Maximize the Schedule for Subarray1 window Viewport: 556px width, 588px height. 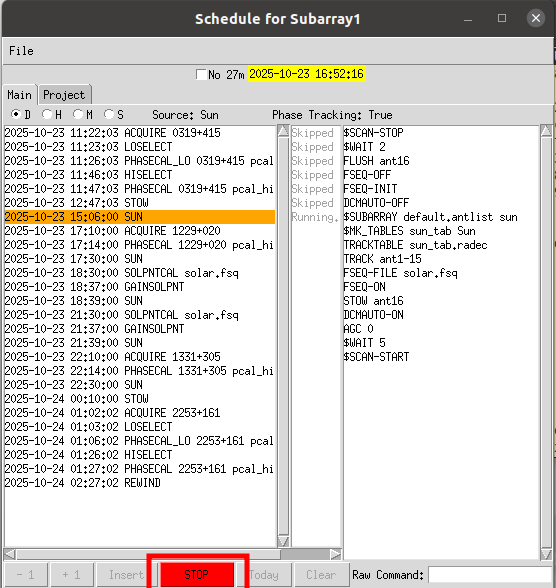(502, 18)
